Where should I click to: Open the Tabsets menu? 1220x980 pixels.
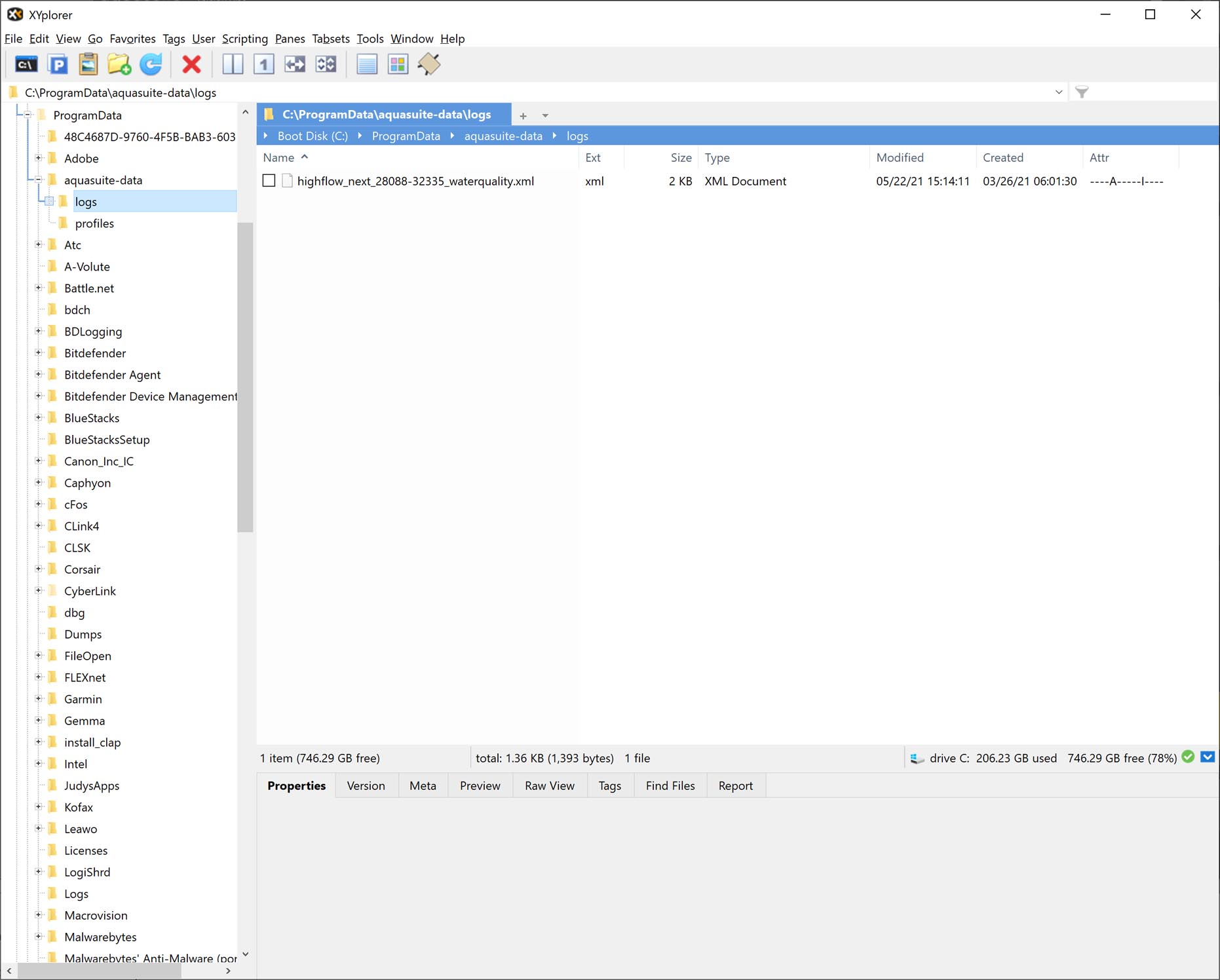click(331, 39)
